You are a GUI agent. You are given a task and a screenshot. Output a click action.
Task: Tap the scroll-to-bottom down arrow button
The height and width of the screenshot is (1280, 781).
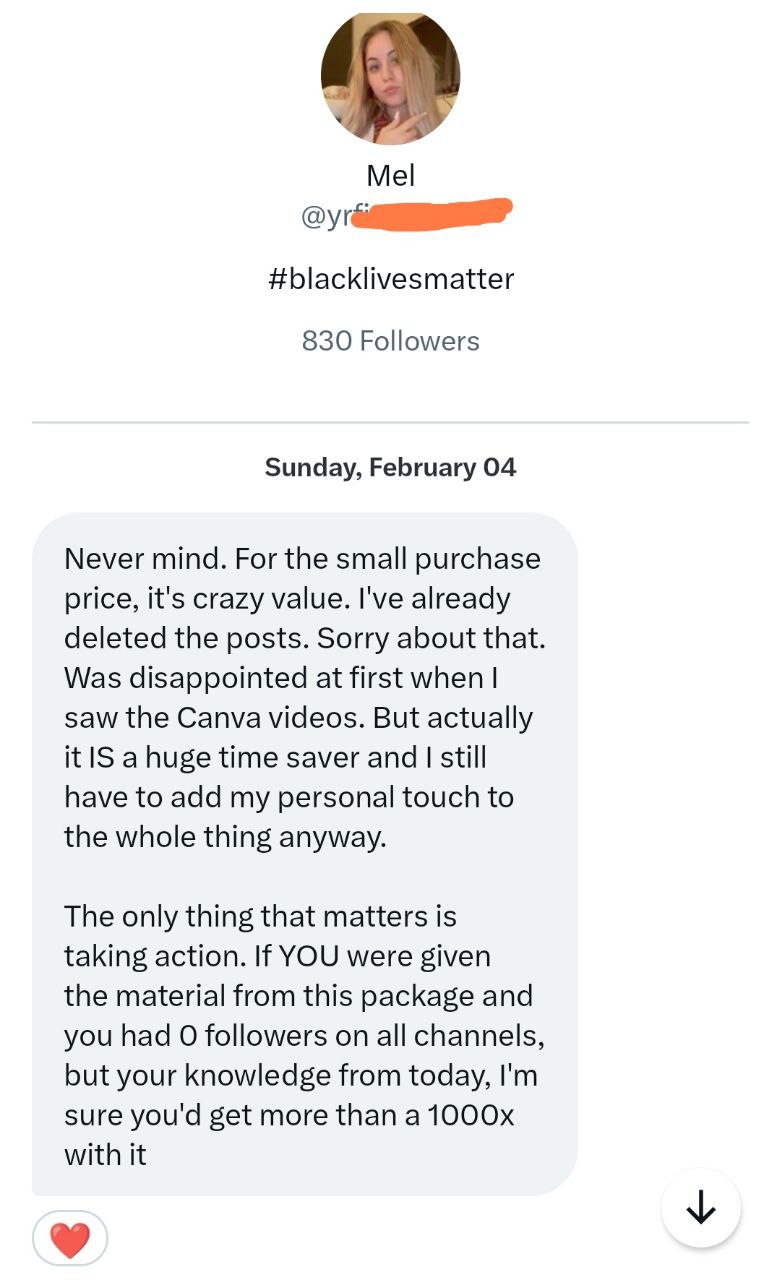pyautogui.click(x=701, y=1208)
